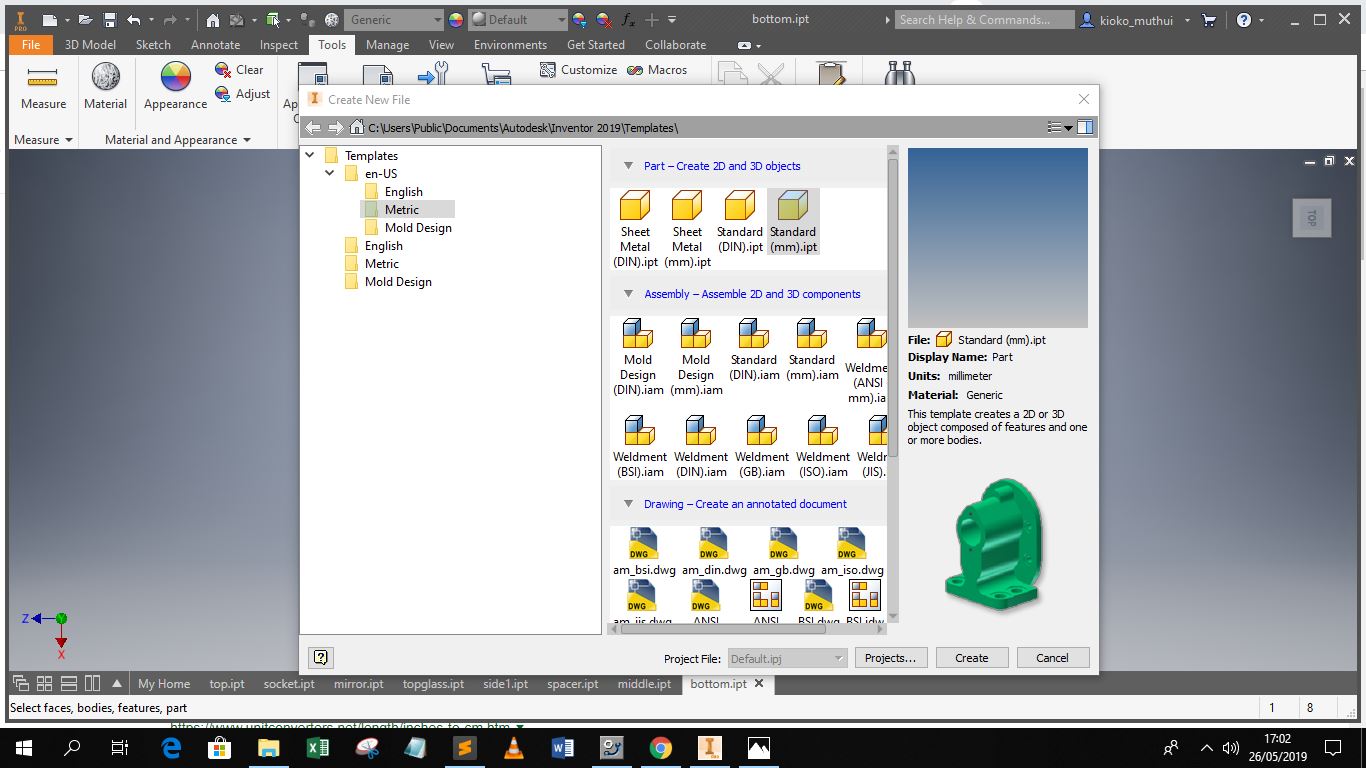
Task: Open the Macros command in the ribbon
Action: (657, 70)
